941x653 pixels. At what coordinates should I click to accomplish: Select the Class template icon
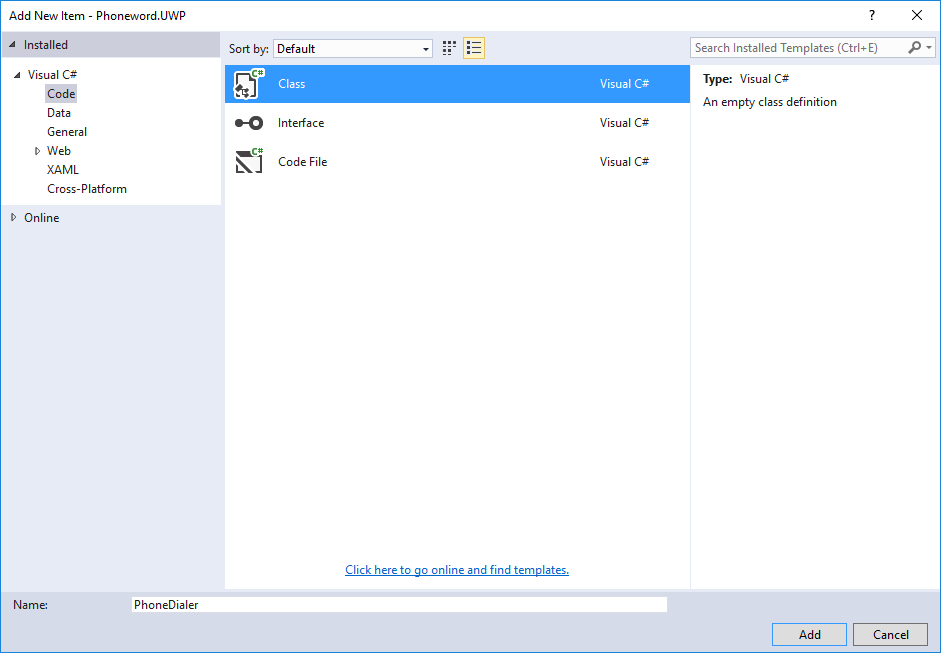click(x=249, y=84)
